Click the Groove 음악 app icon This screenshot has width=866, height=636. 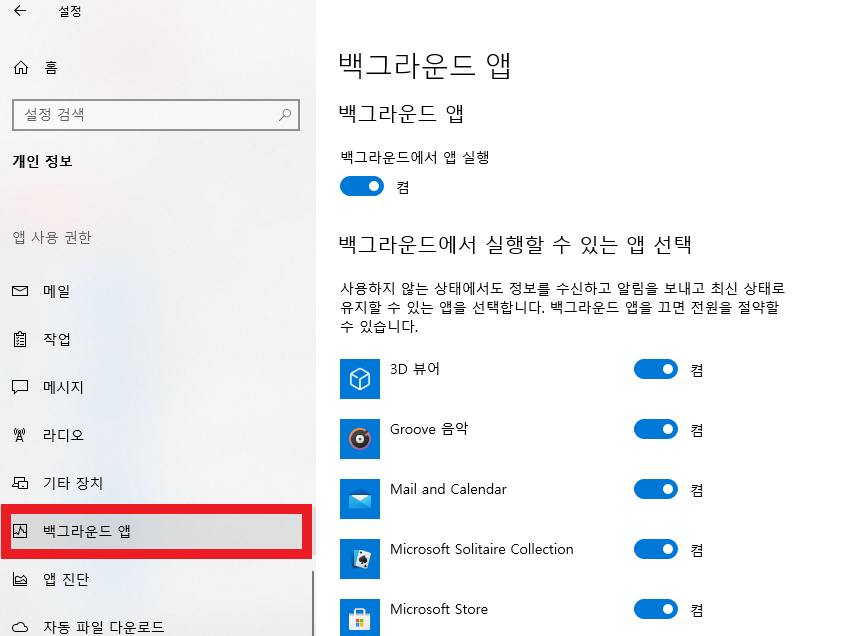(x=360, y=439)
